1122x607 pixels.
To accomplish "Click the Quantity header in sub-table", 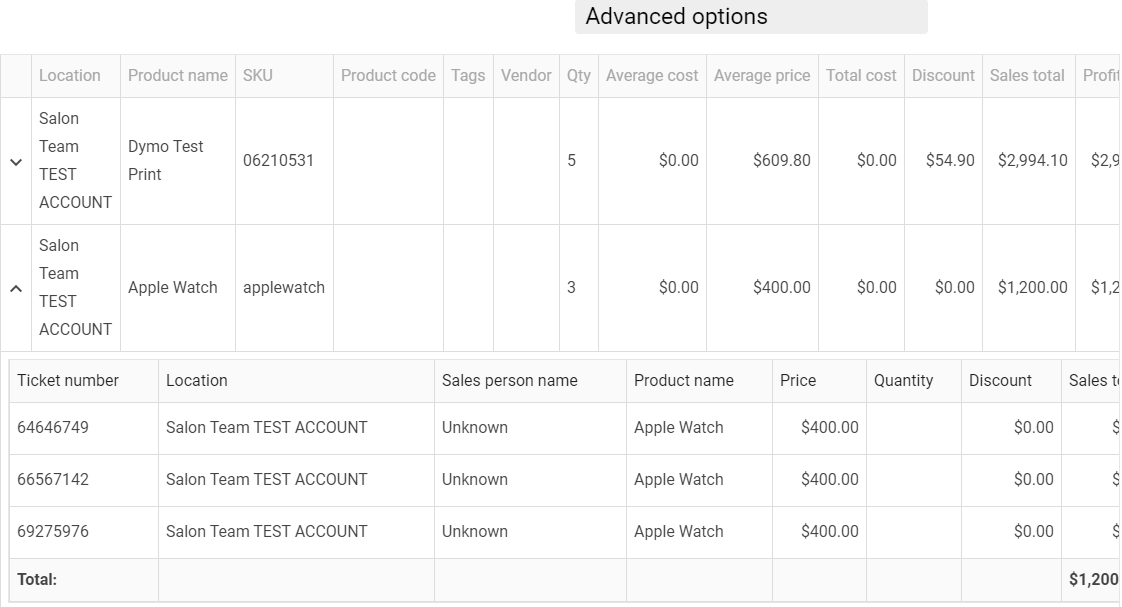I will coord(903,381).
